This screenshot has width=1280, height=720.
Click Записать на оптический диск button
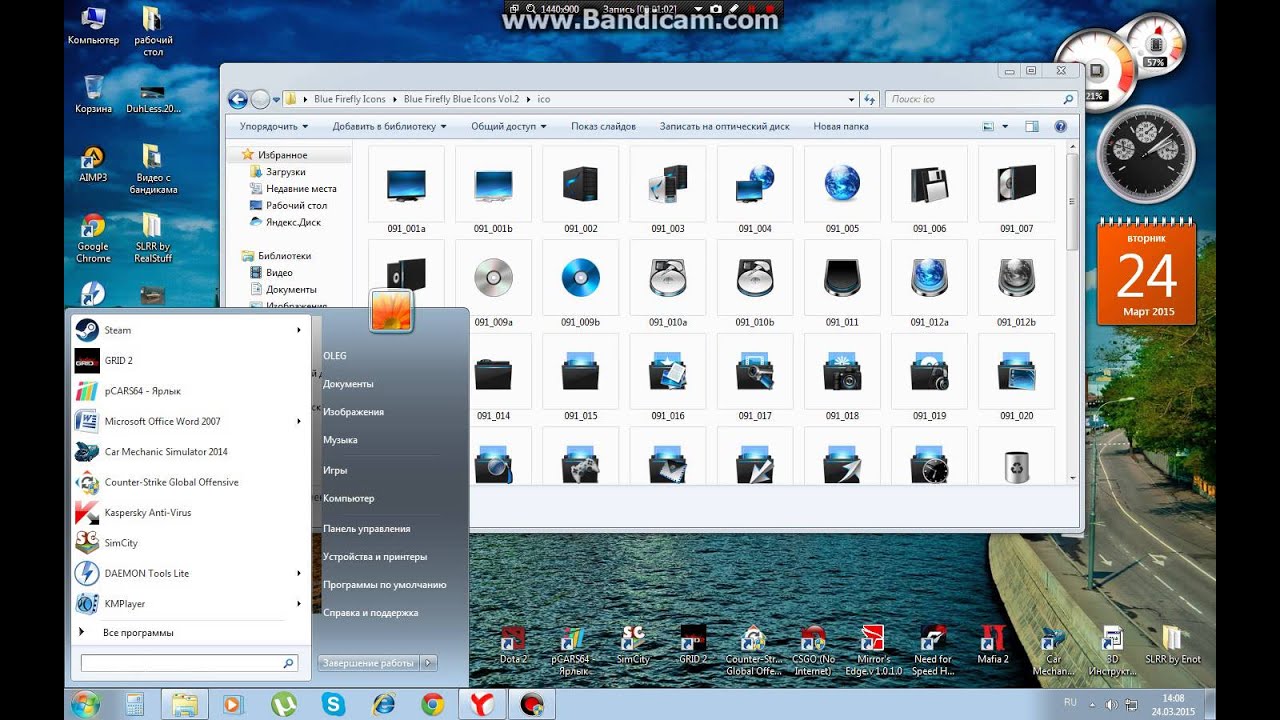tap(724, 127)
